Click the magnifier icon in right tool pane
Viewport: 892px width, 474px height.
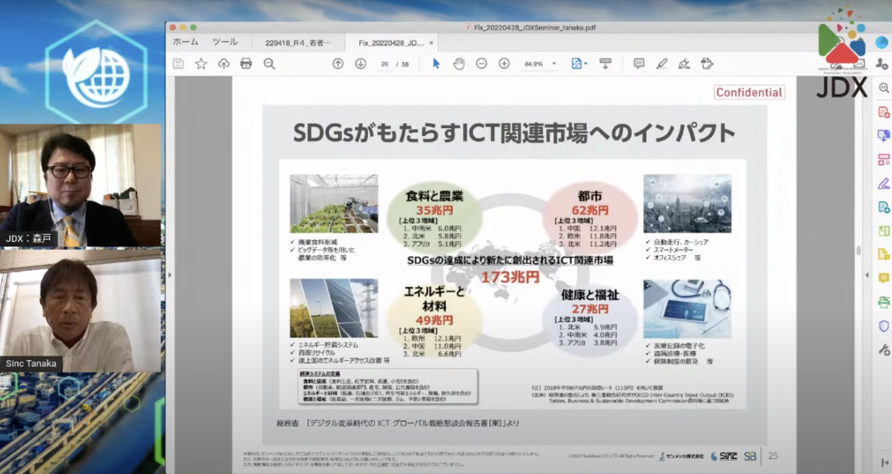point(883,88)
